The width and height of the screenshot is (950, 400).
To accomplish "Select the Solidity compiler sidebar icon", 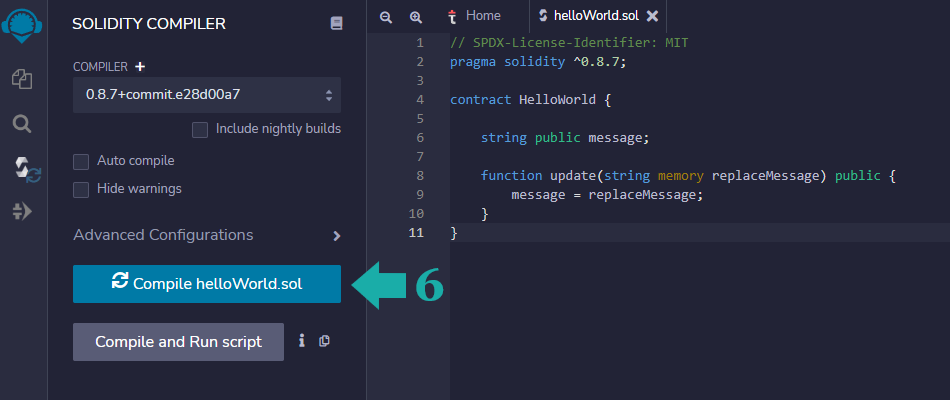I will [24, 168].
